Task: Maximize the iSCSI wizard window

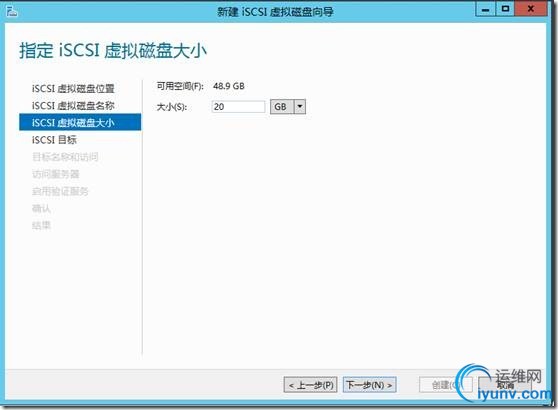Action: pos(505,9)
